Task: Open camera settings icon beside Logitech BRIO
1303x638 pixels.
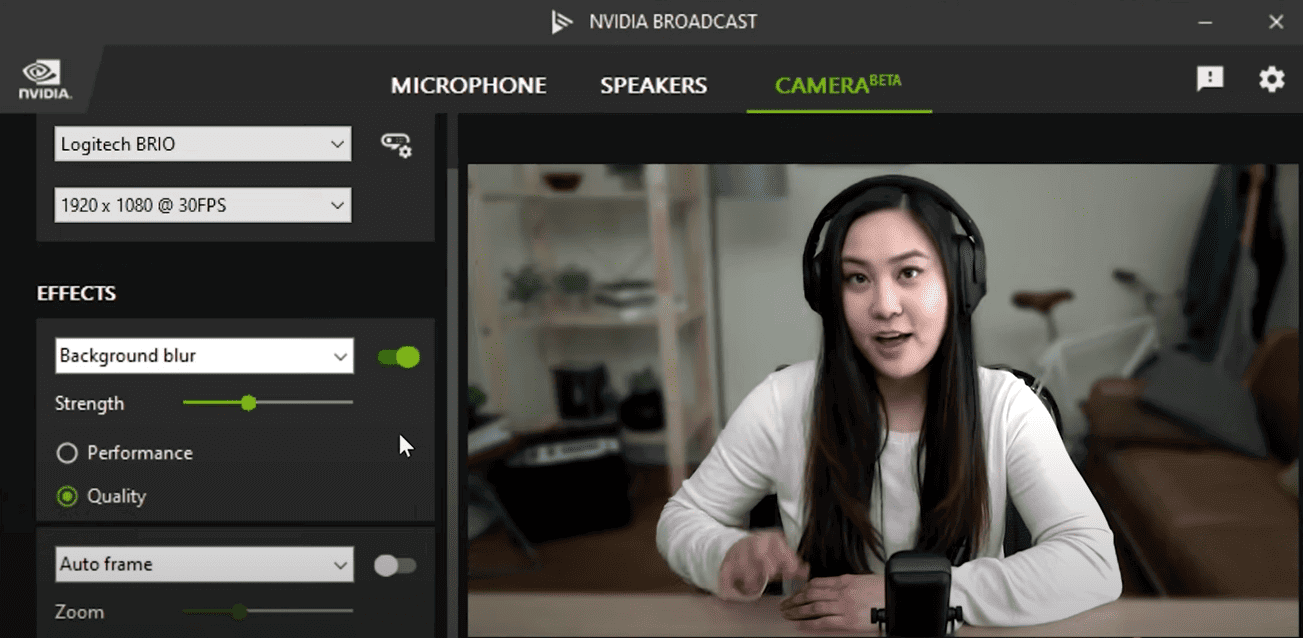Action: 396,145
